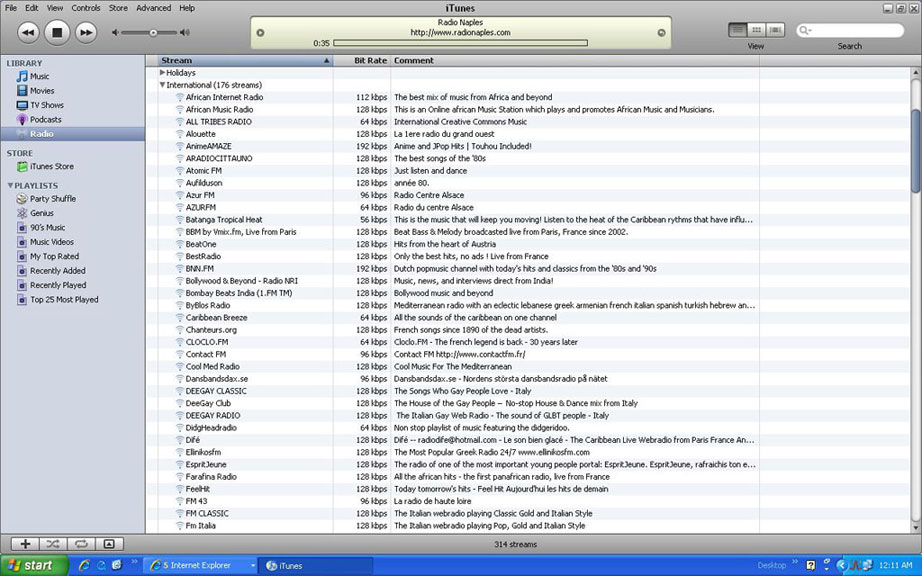Open the Edit menu
The height and width of the screenshot is (576, 922).
32,8
